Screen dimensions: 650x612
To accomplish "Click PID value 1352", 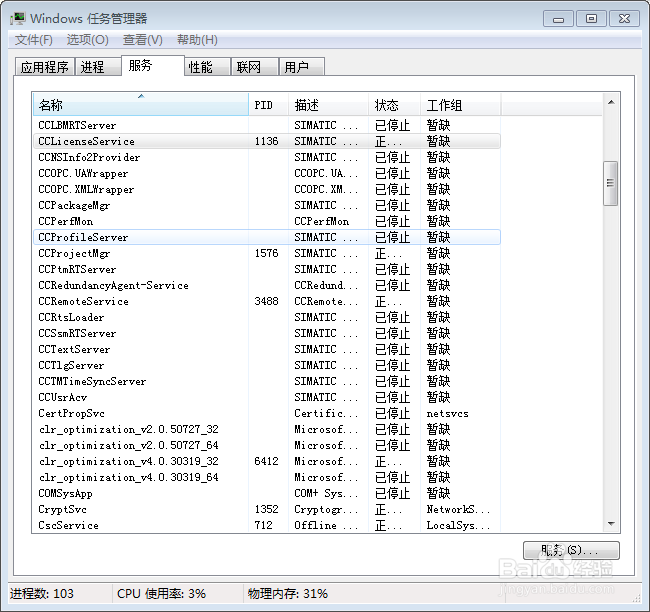I will (266, 509).
